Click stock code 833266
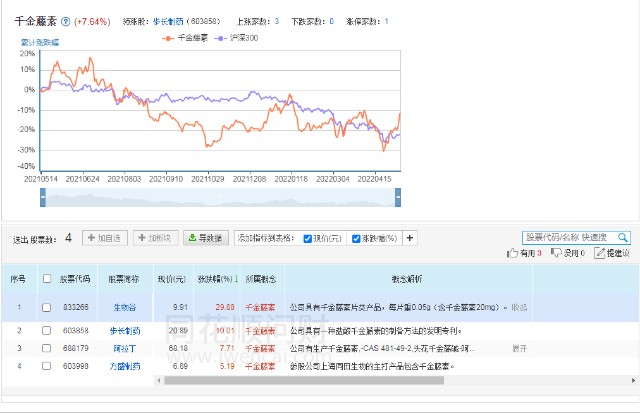Screen dimensions: 640x413 [x=76, y=307]
